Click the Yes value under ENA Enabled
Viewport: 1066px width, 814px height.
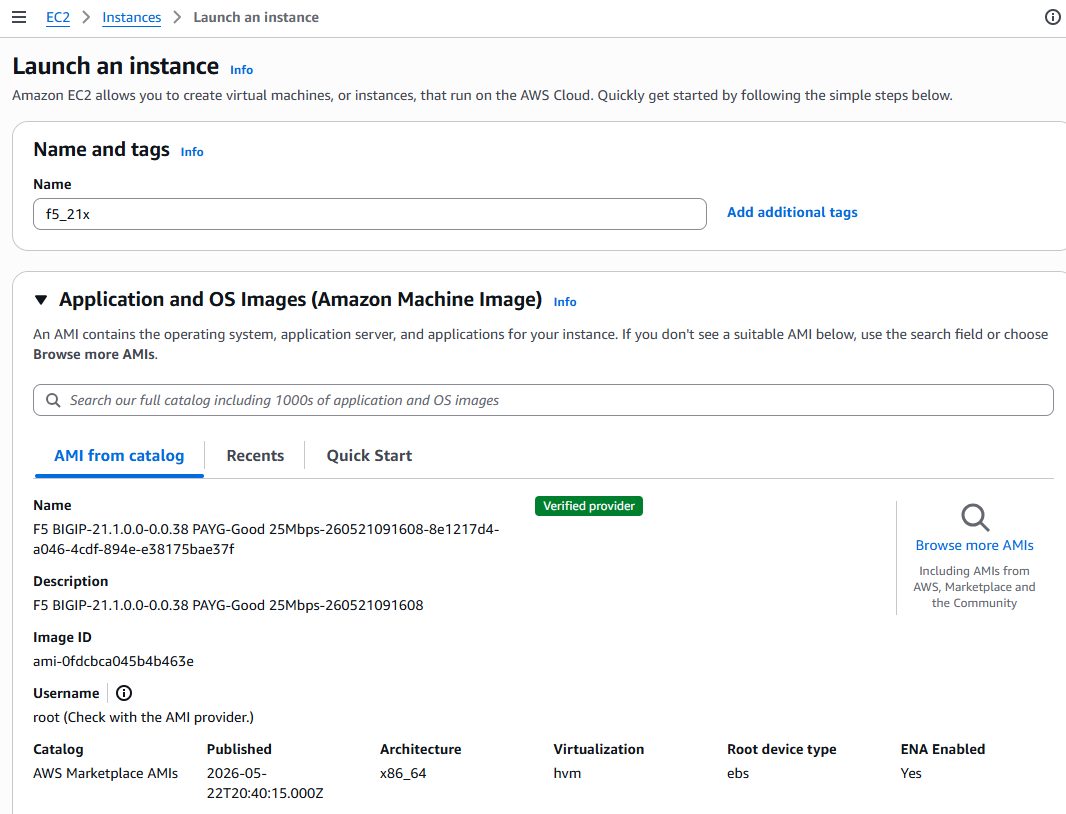pos(911,773)
